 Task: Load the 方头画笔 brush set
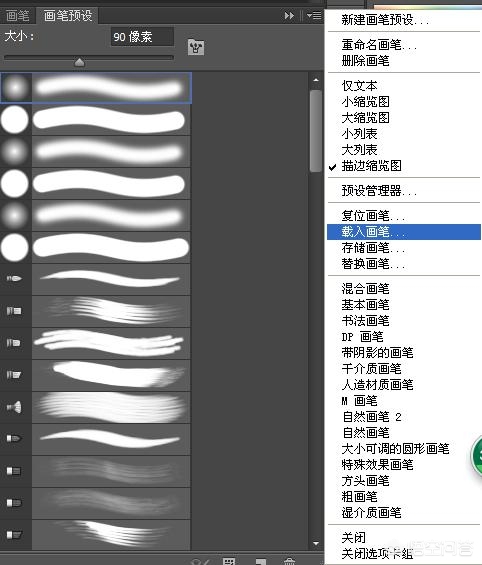[x=365, y=481]
